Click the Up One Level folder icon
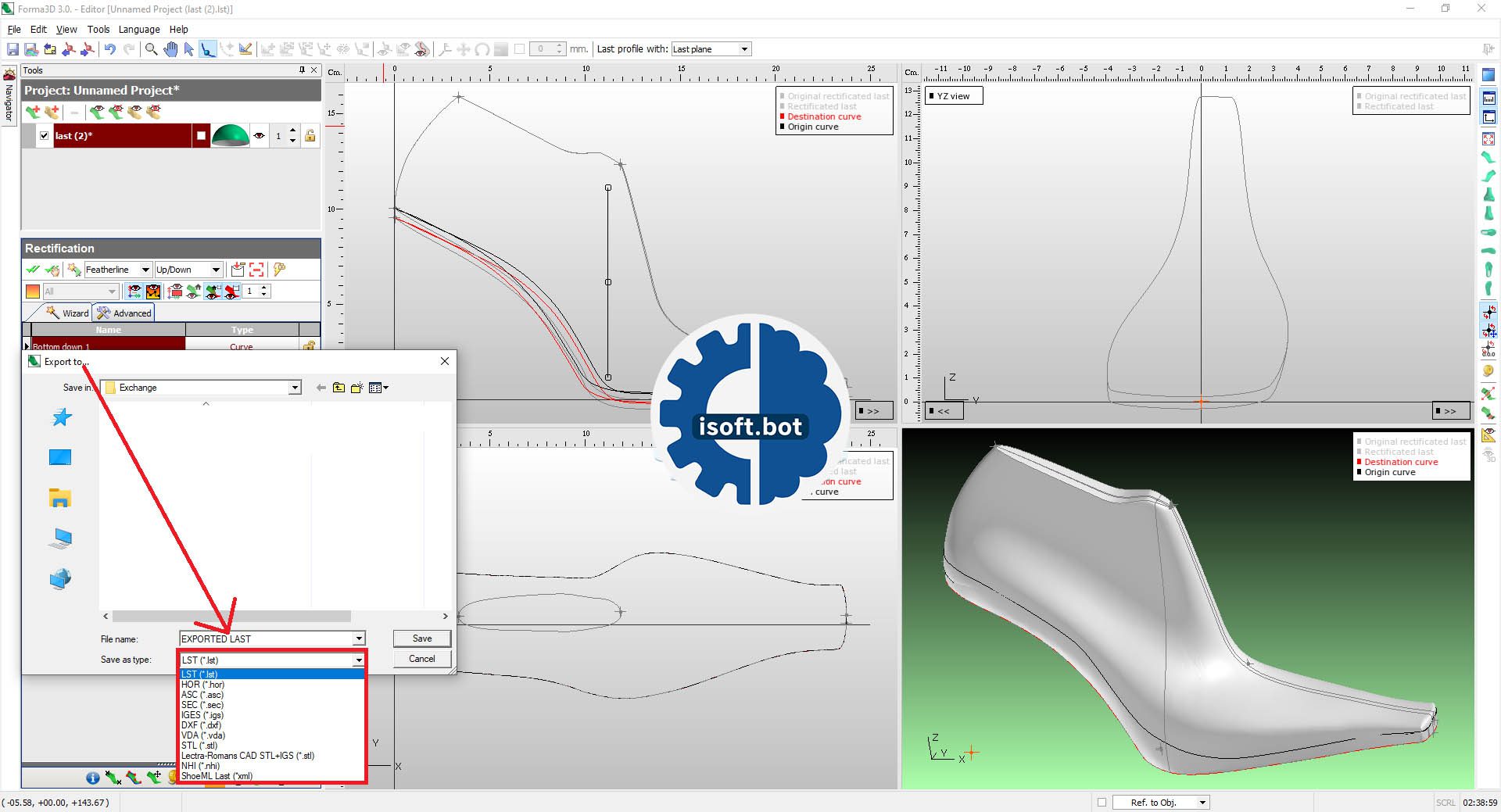The width and height of the screenshot is (1501, 812). coord(339,388)
